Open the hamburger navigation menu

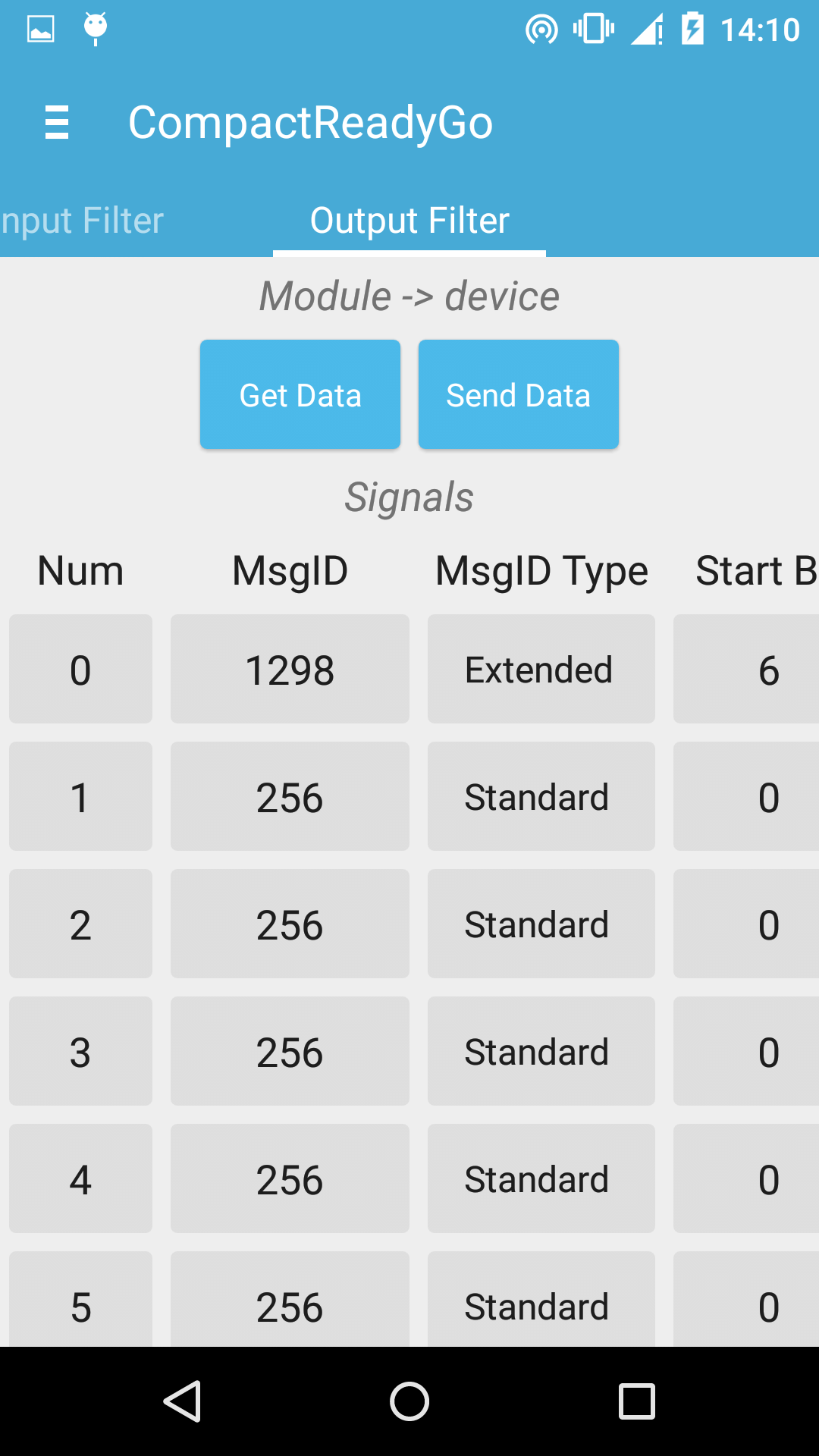(x=57, y=123)
